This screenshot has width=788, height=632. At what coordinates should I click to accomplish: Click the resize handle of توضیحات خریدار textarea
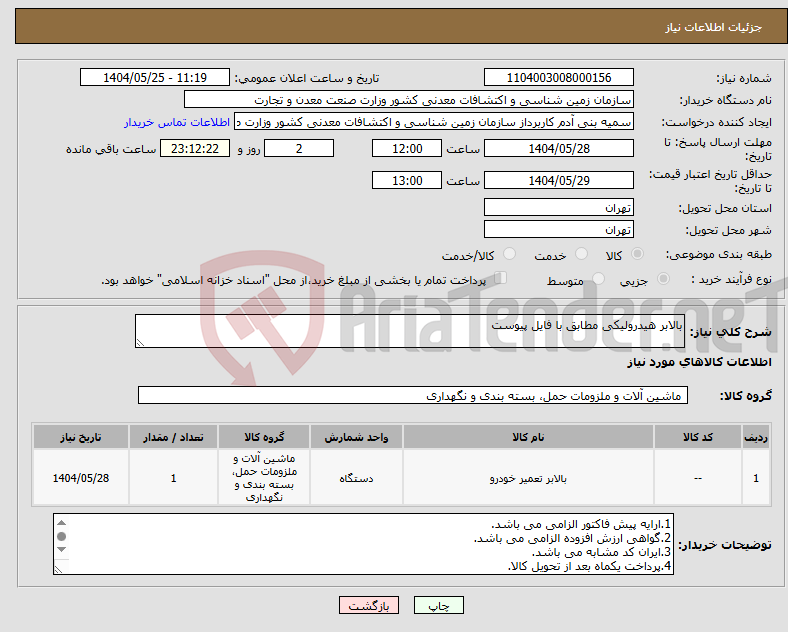tap(58, 570)
